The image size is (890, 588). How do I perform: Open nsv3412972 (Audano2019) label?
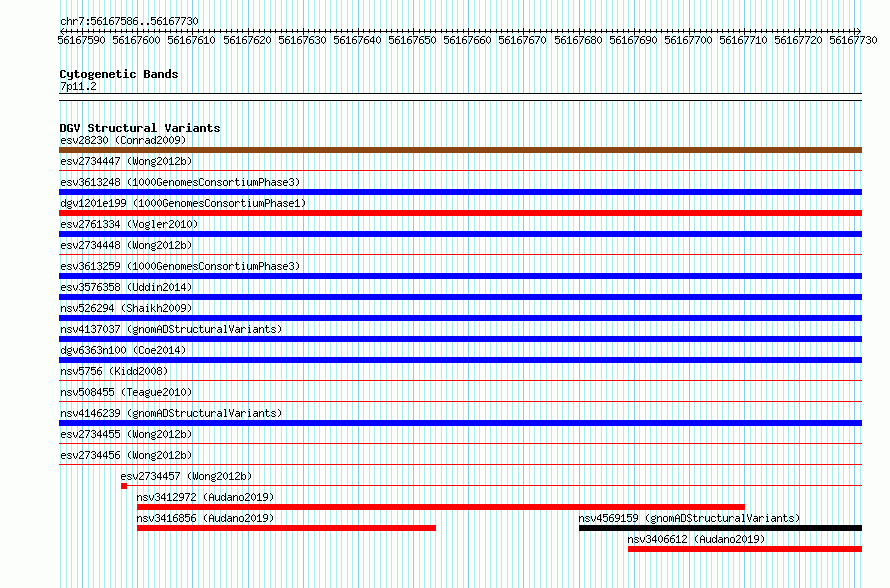tap(205, 497)
